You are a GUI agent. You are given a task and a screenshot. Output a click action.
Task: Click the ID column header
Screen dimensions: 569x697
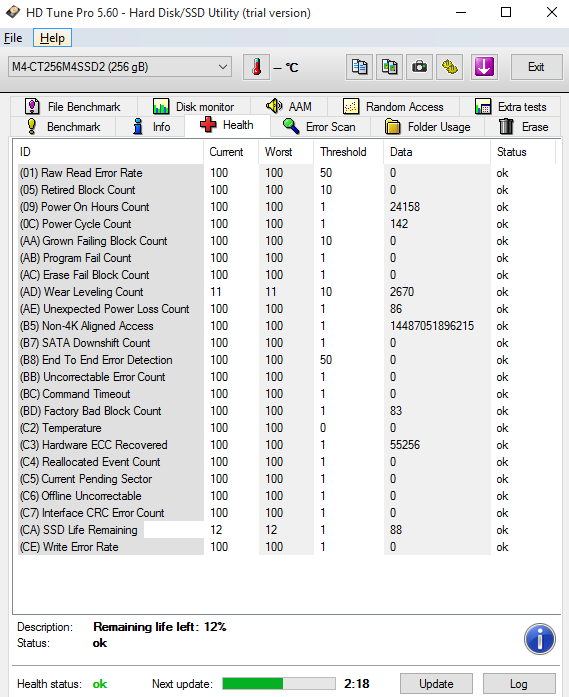coord(108,152)
